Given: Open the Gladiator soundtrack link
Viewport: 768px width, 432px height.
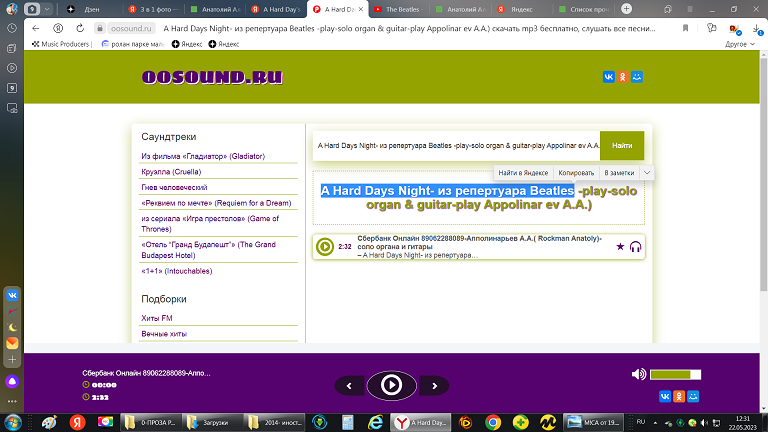Looking at the screenshot, I should pos(203,156).
